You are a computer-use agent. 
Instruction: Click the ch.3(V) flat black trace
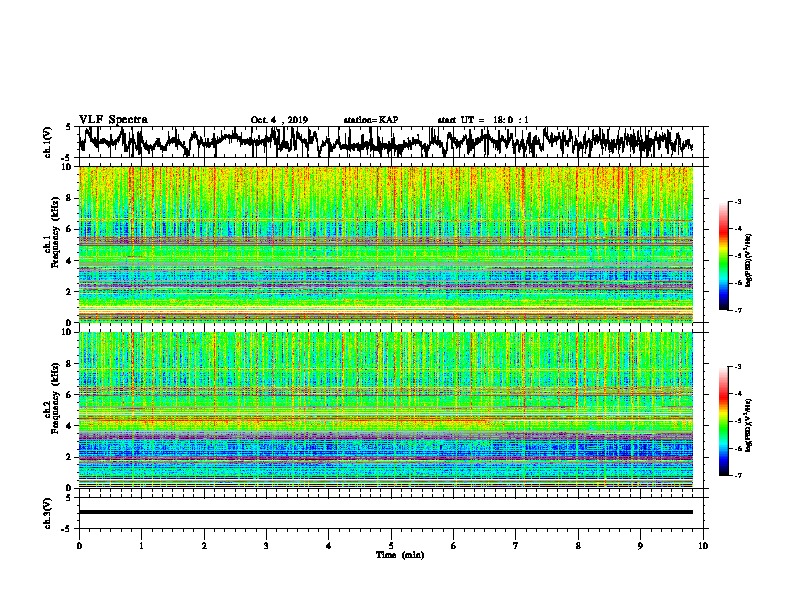[386, 512]
